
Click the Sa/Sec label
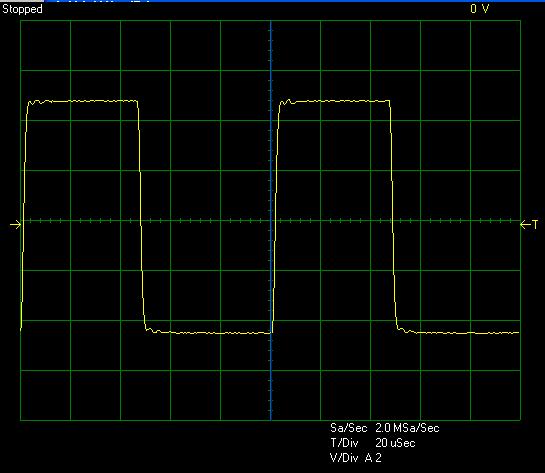point(349,428)
